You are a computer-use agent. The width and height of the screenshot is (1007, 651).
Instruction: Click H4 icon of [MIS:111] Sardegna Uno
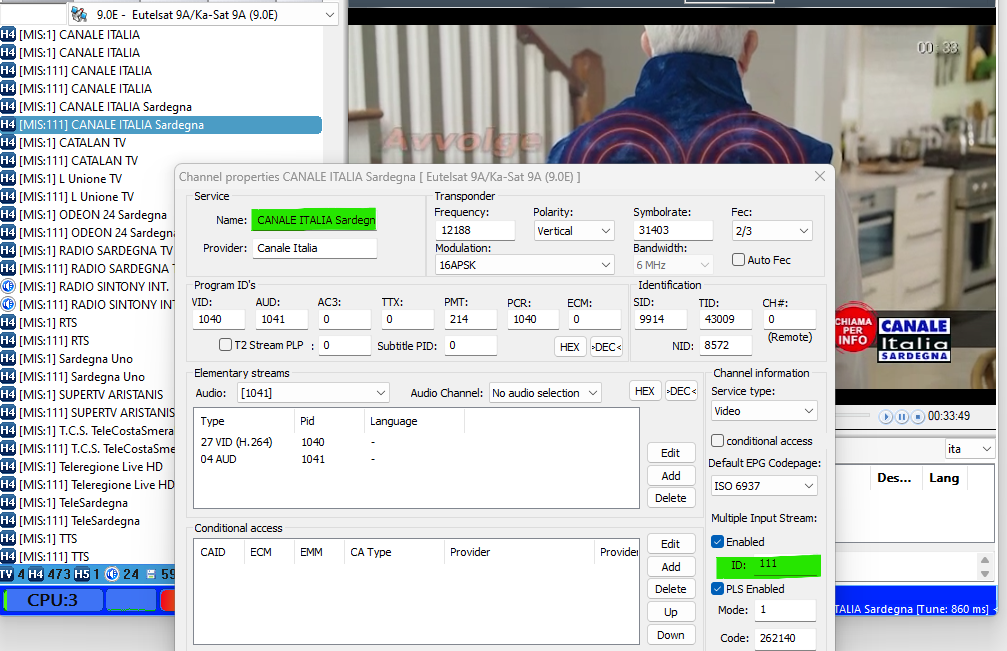8,376
